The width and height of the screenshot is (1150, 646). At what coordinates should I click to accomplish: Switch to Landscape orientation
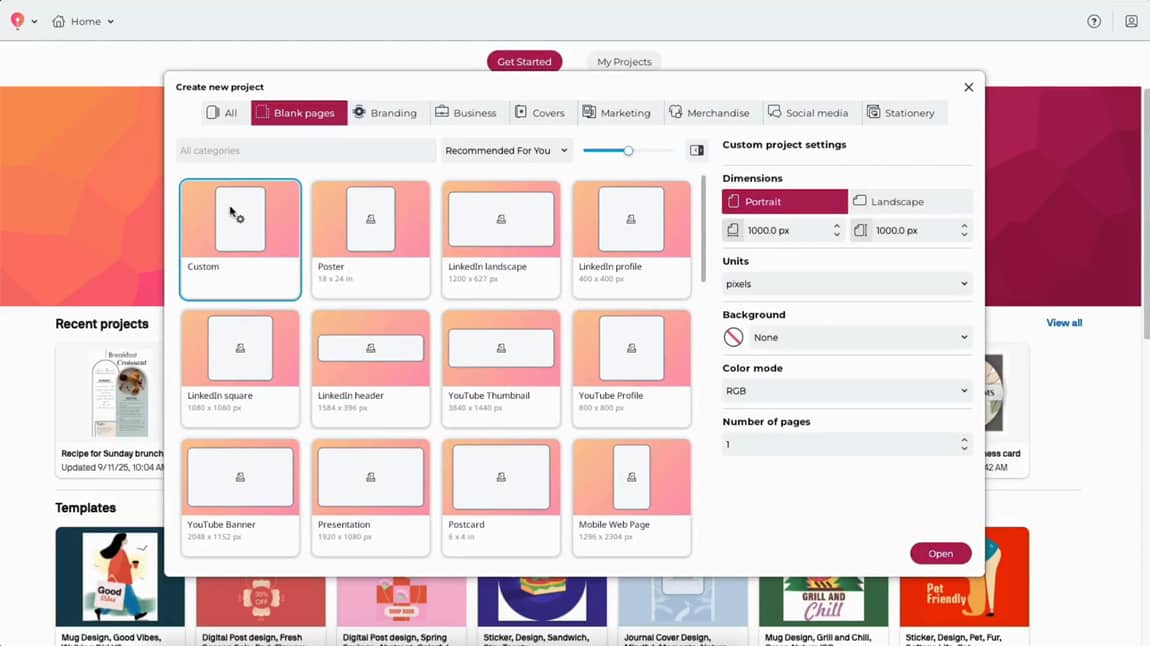[x=910, y=202]
